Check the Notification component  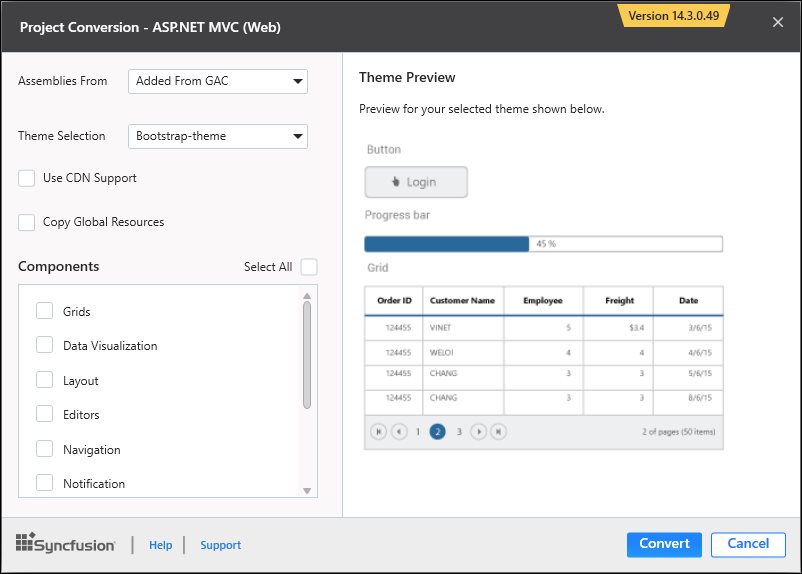44,482
